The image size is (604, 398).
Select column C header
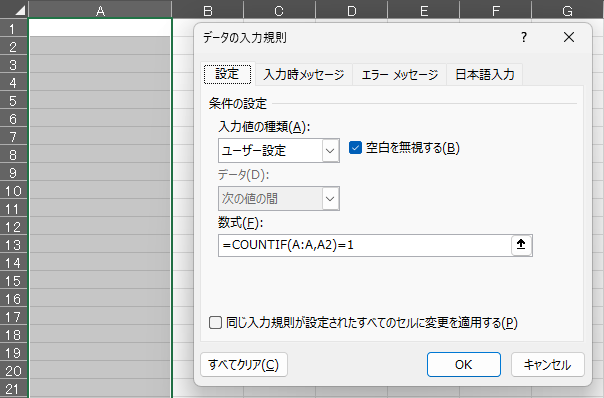(279, 10)
